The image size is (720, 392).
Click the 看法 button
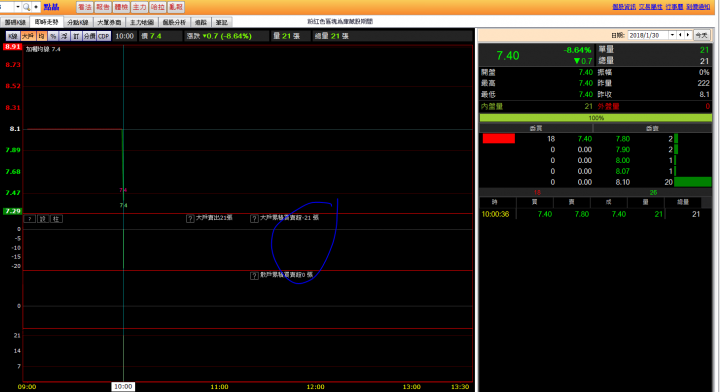(x=84, y=7)
